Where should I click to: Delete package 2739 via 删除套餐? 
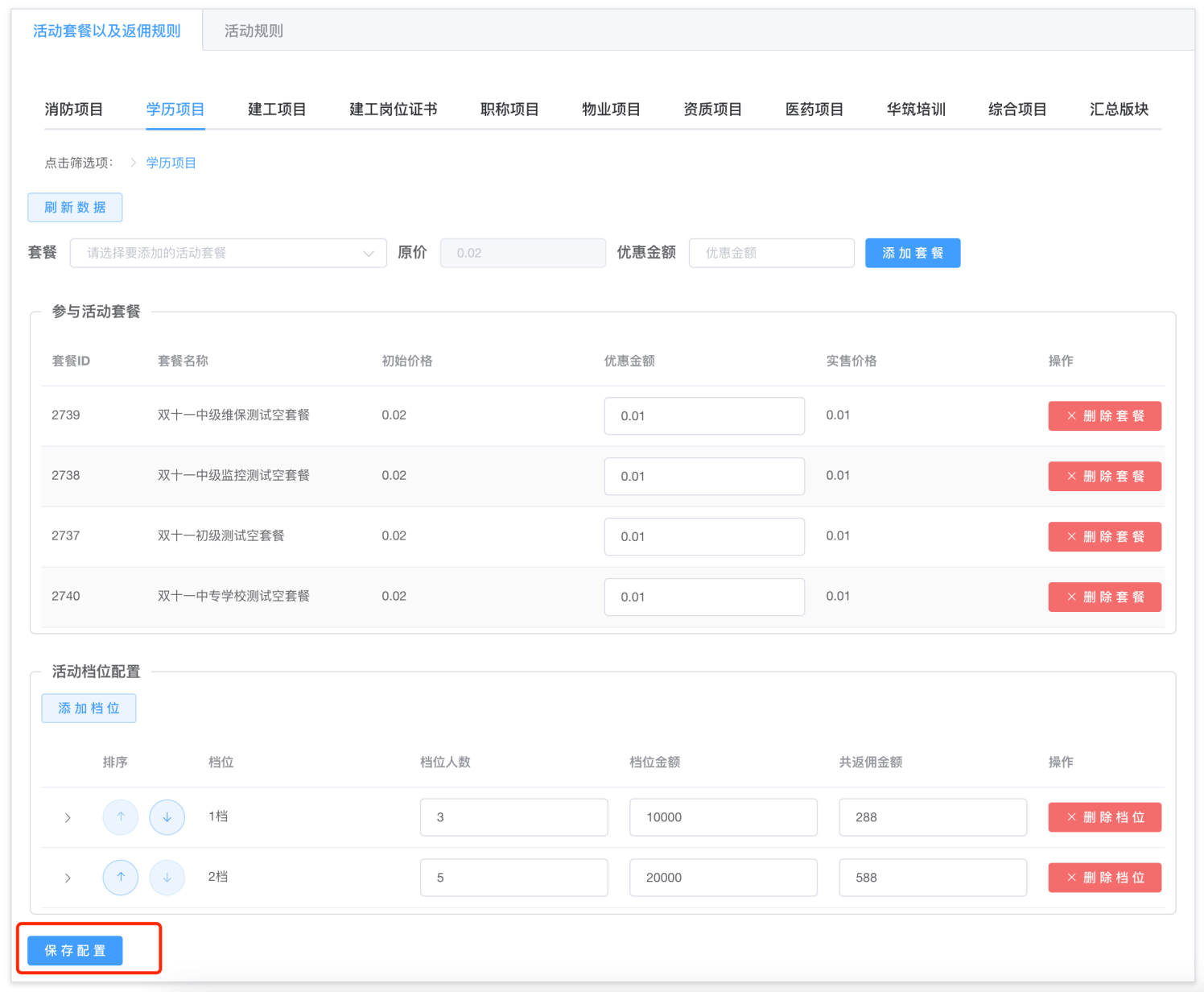click(x=1104, y=416)
